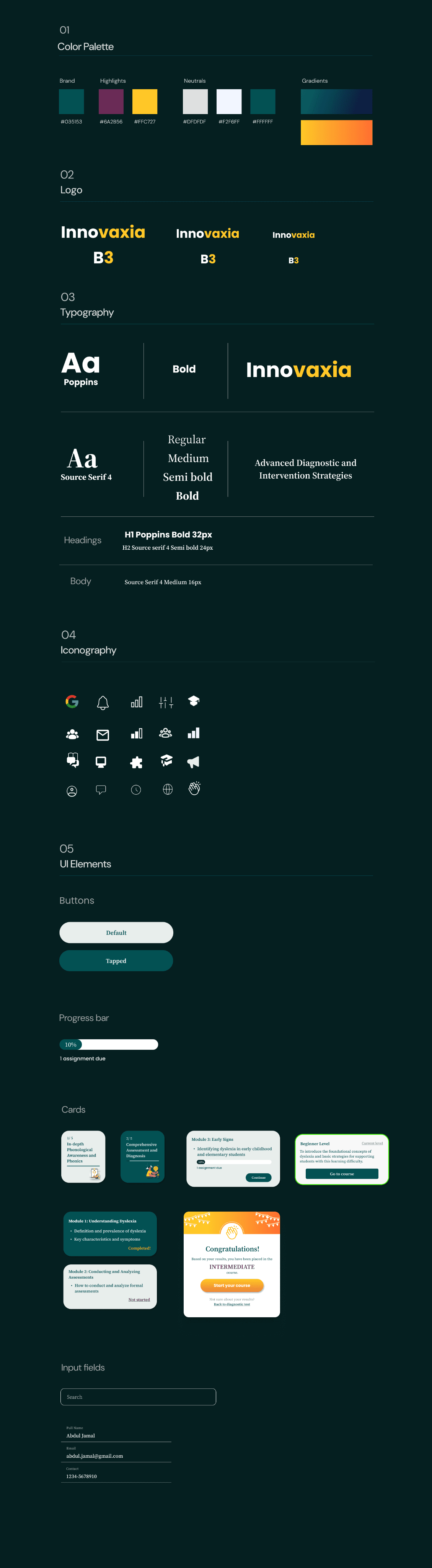Click the INTERMEDIATE text on Congratulations card
The image size is (432, 1568).
pos(232,1266)
